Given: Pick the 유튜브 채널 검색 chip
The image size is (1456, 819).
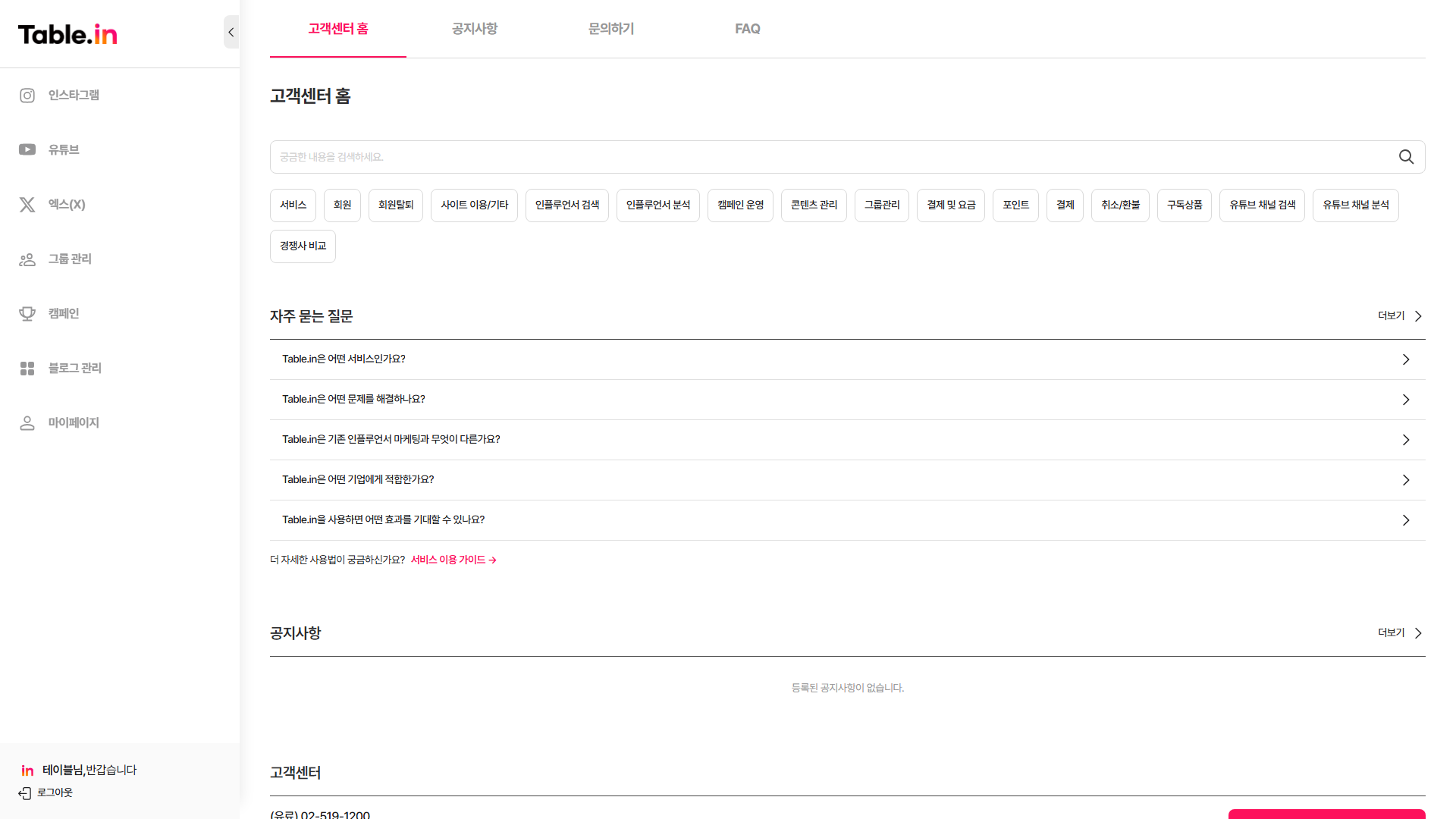Looking at the screenshot, I should click(x=1263, y=206).
